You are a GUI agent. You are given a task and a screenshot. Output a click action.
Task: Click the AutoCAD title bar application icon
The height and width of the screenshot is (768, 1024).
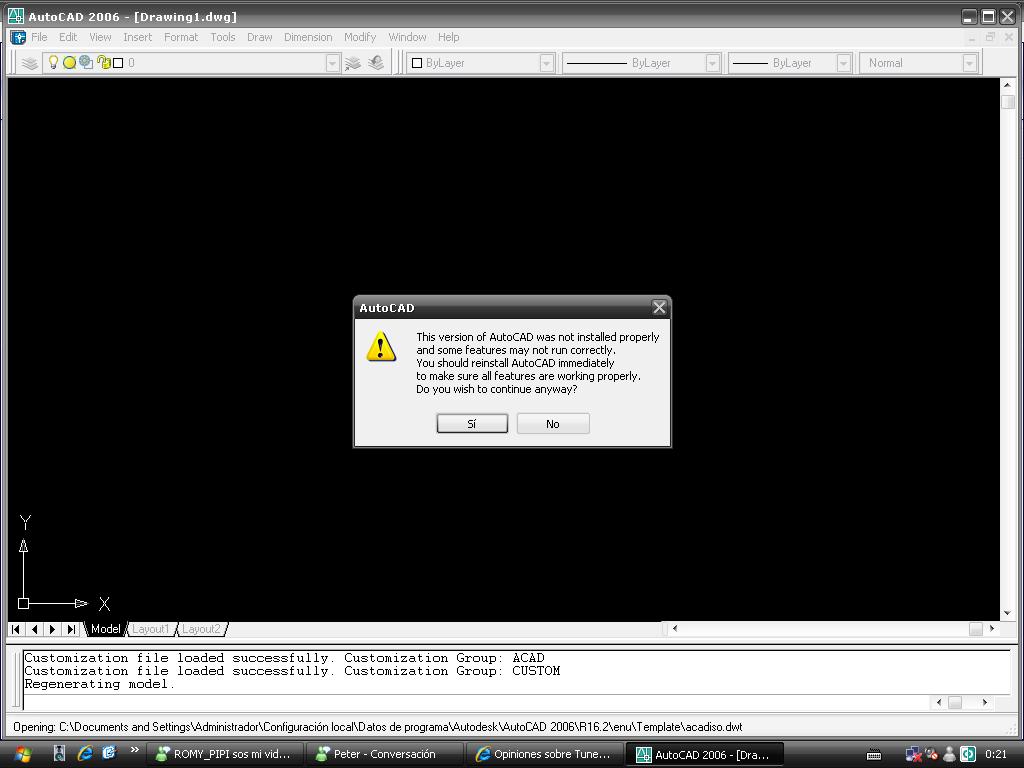coord(16,16)
